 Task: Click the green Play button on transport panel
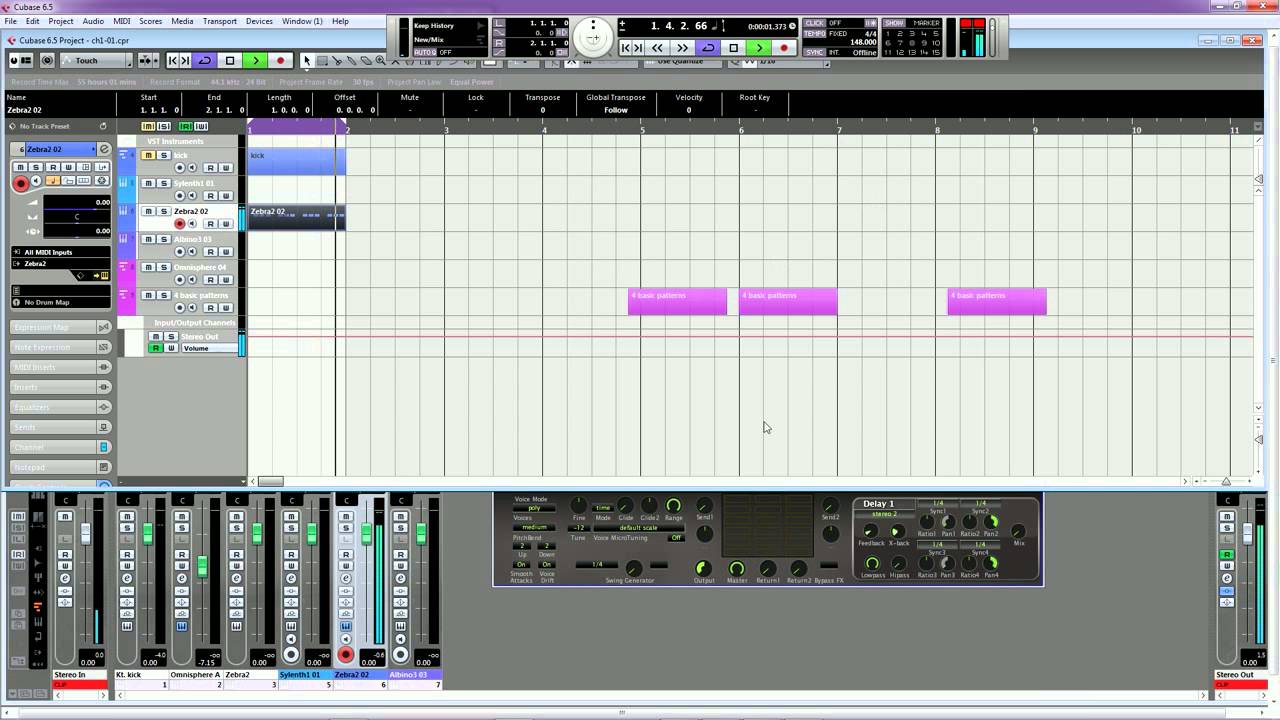point(759,47)
